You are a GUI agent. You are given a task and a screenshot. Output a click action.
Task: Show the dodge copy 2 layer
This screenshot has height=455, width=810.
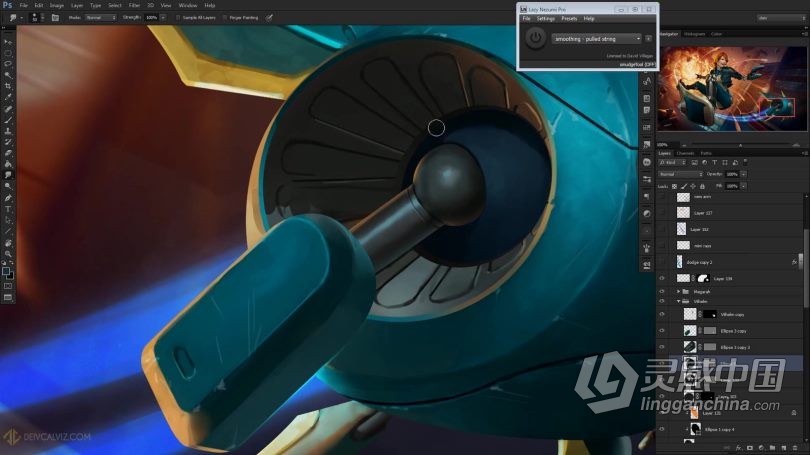tap(662, 262)
